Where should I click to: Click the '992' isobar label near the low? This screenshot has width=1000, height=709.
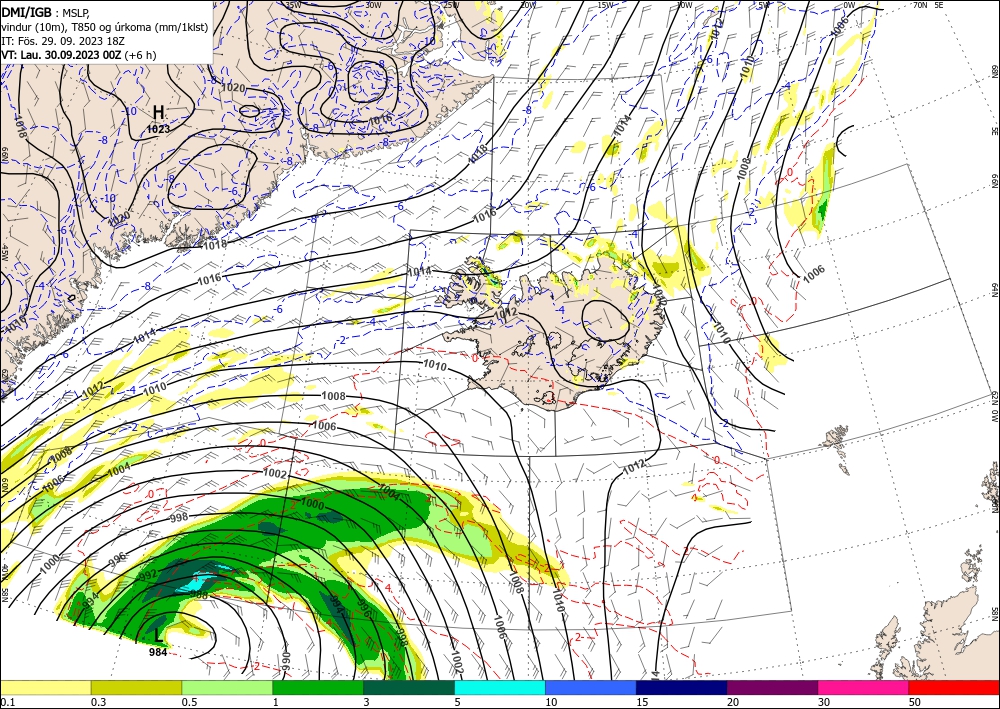[x=147, y=574]
